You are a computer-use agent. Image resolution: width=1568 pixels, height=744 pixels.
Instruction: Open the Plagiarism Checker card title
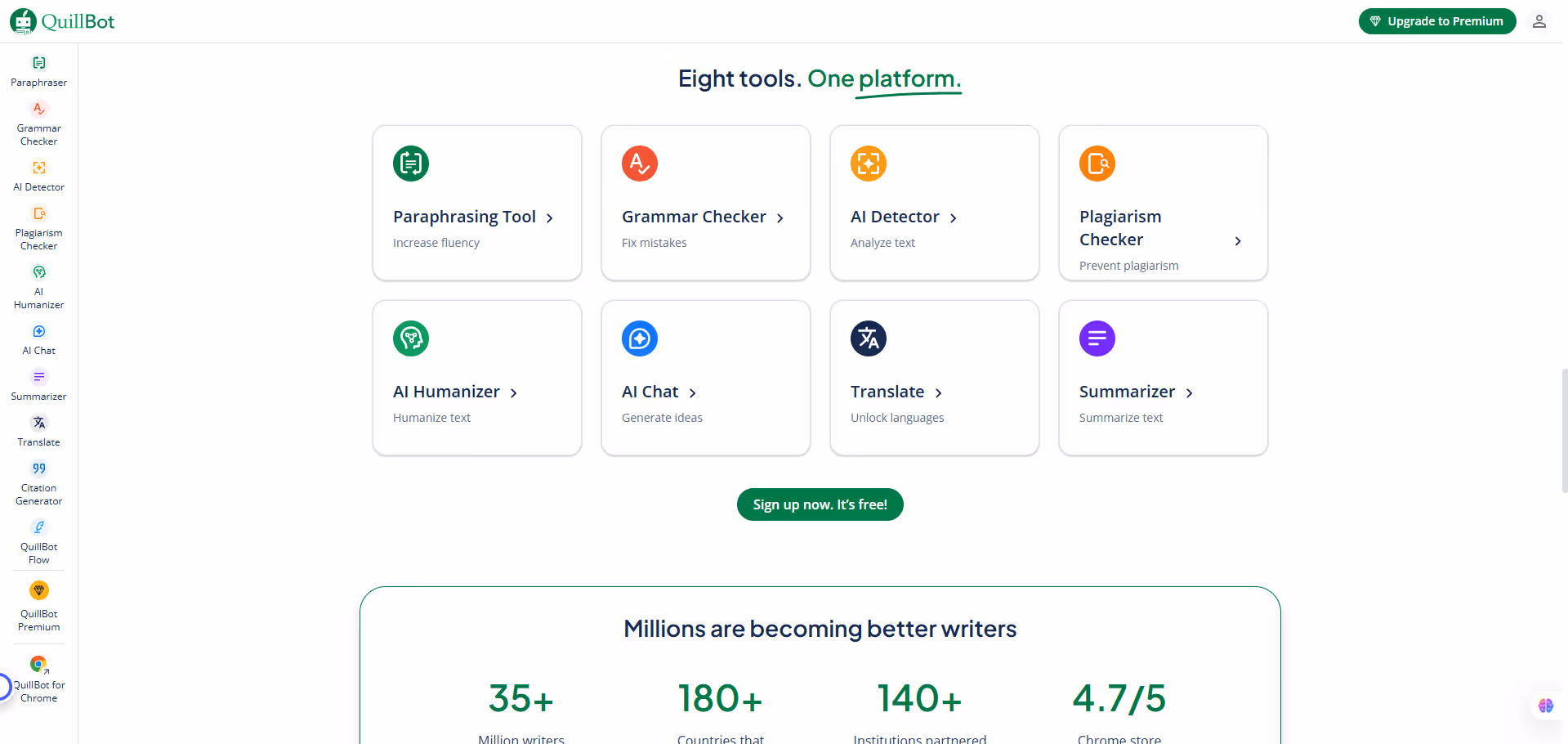(x=1120, y=228)
